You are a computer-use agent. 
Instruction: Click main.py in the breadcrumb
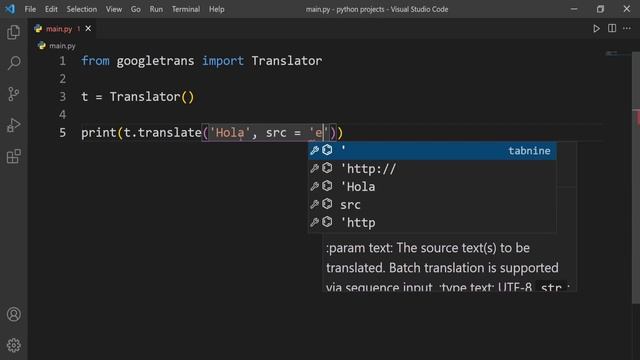[x=62, y=46]
